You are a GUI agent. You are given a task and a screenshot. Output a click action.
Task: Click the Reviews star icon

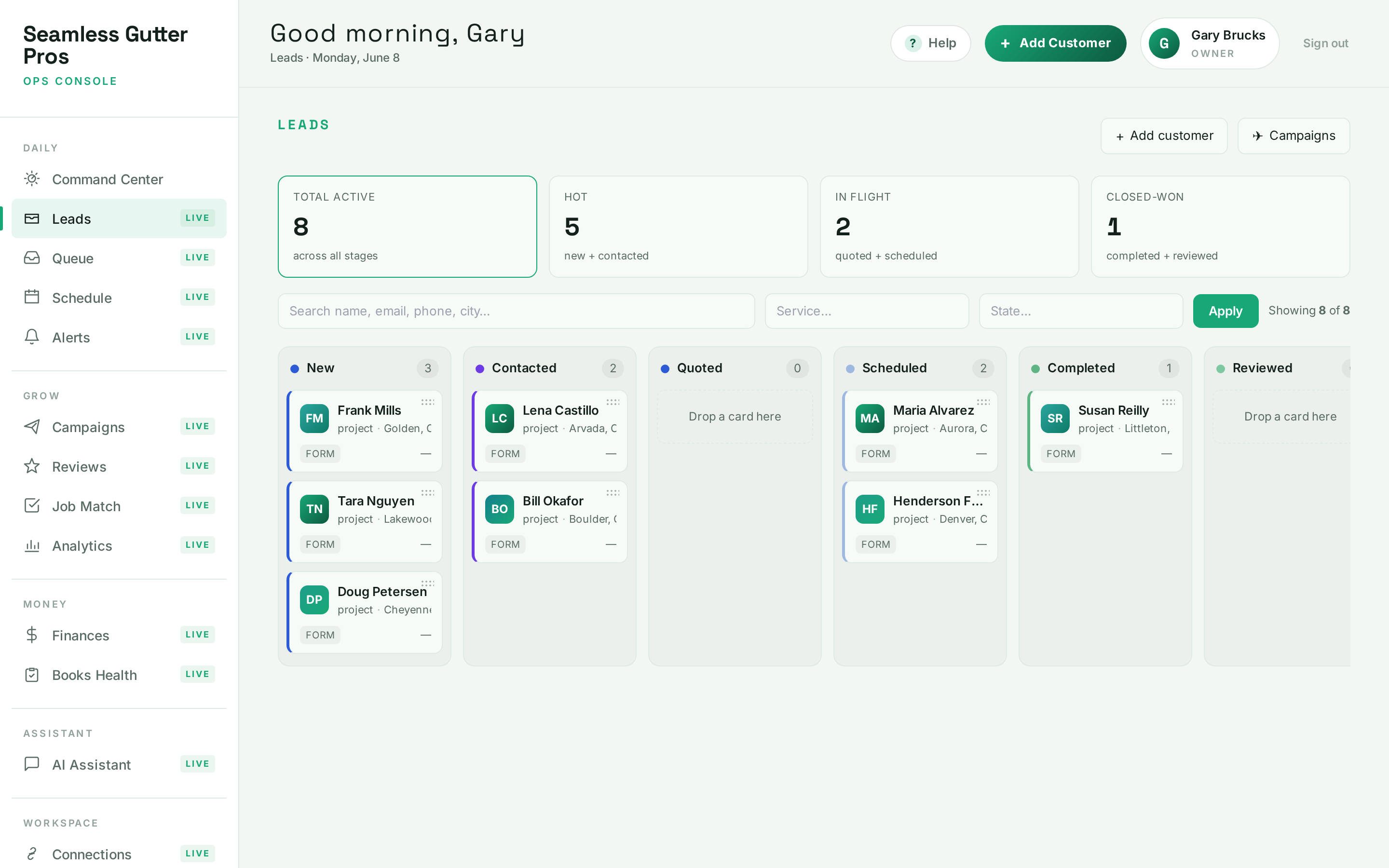tap(32, 466)
